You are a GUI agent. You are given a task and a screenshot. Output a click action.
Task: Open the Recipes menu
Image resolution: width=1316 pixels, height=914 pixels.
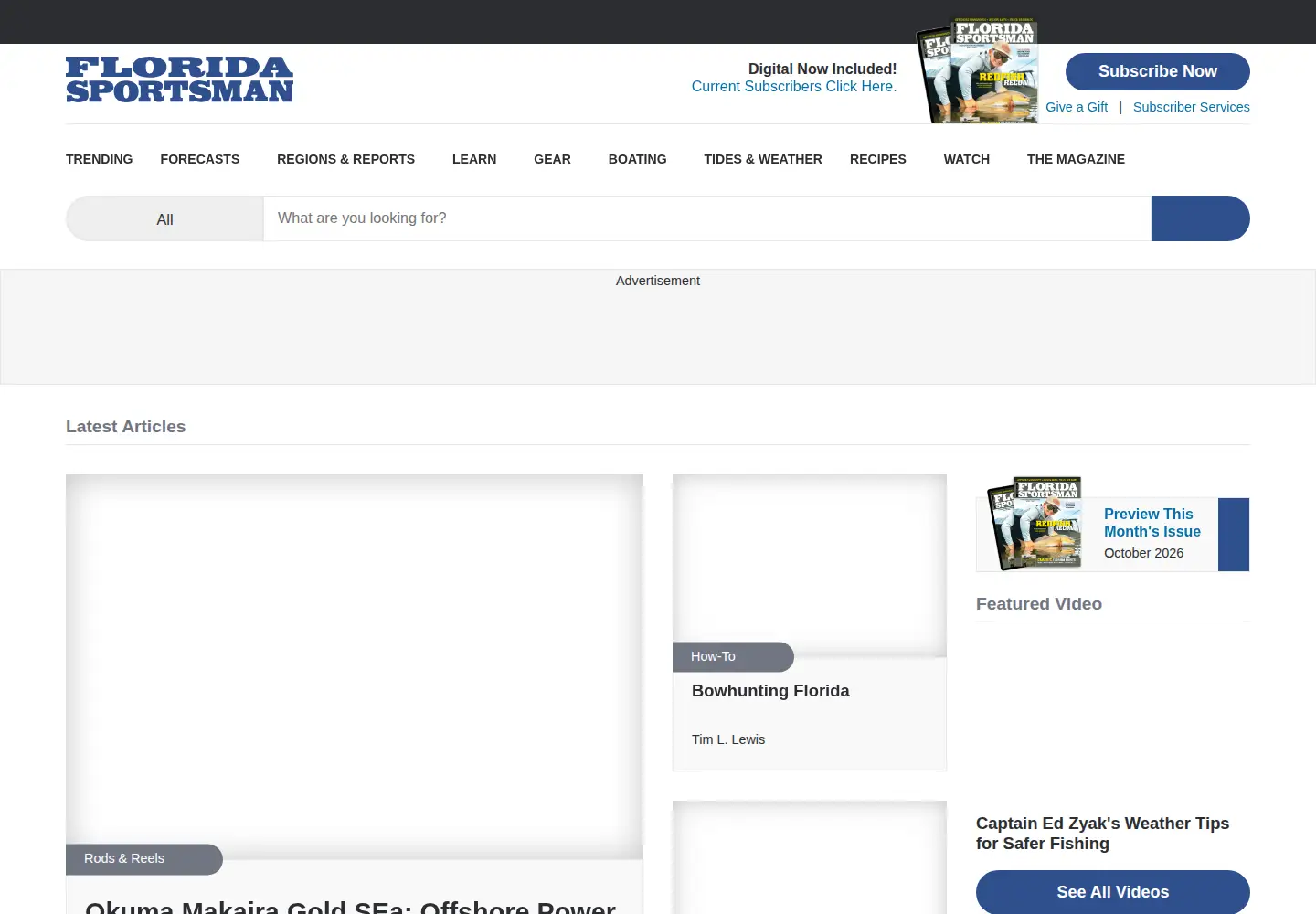point(878,159)
